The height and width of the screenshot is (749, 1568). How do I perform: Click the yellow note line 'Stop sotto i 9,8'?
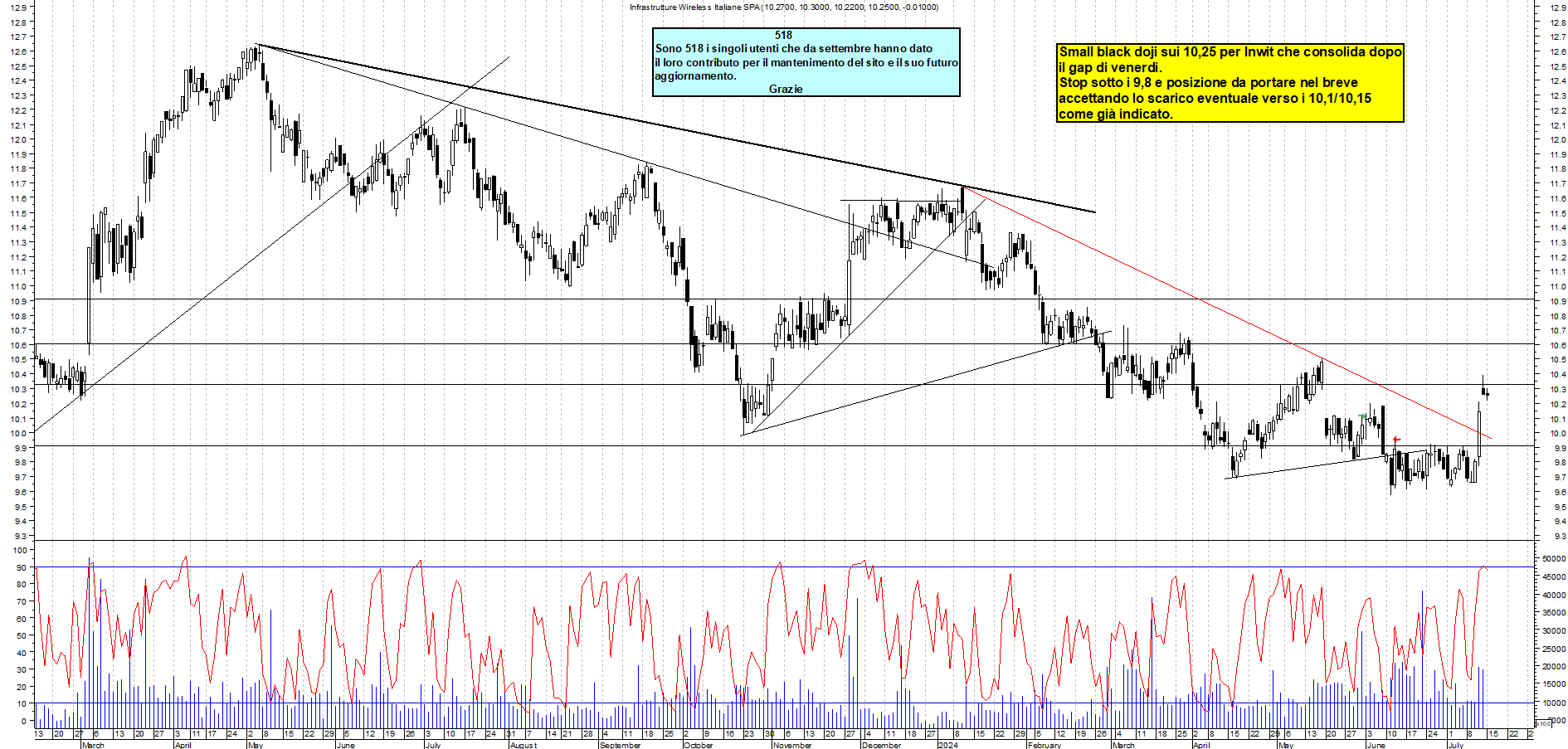point(1209,83)
